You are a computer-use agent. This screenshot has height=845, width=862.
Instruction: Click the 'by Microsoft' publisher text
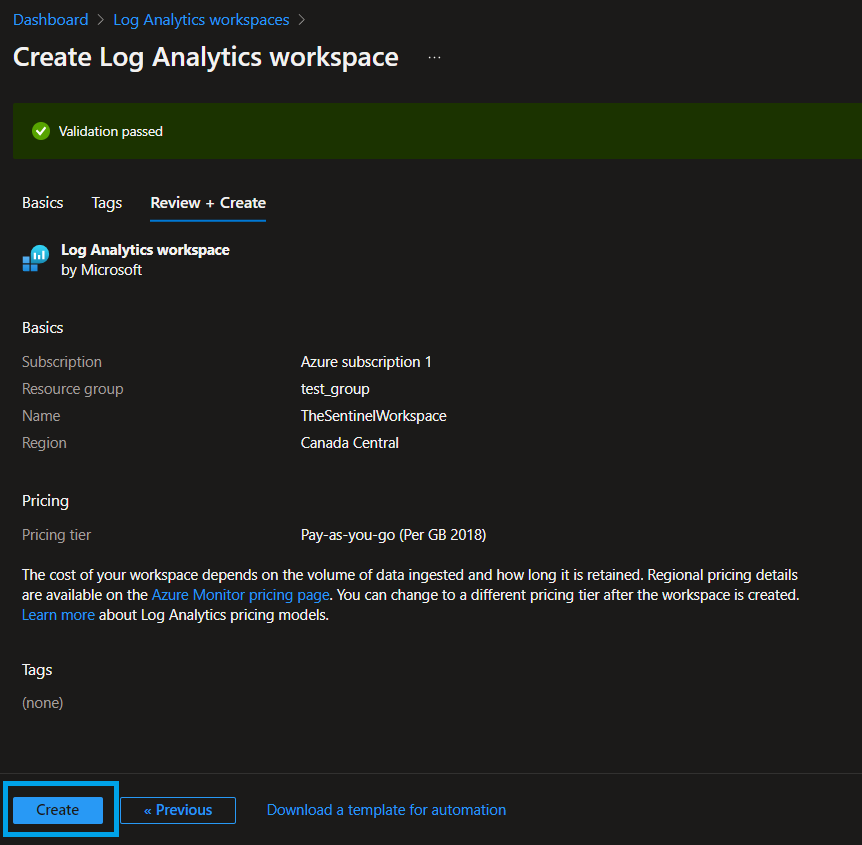(101, 270)
